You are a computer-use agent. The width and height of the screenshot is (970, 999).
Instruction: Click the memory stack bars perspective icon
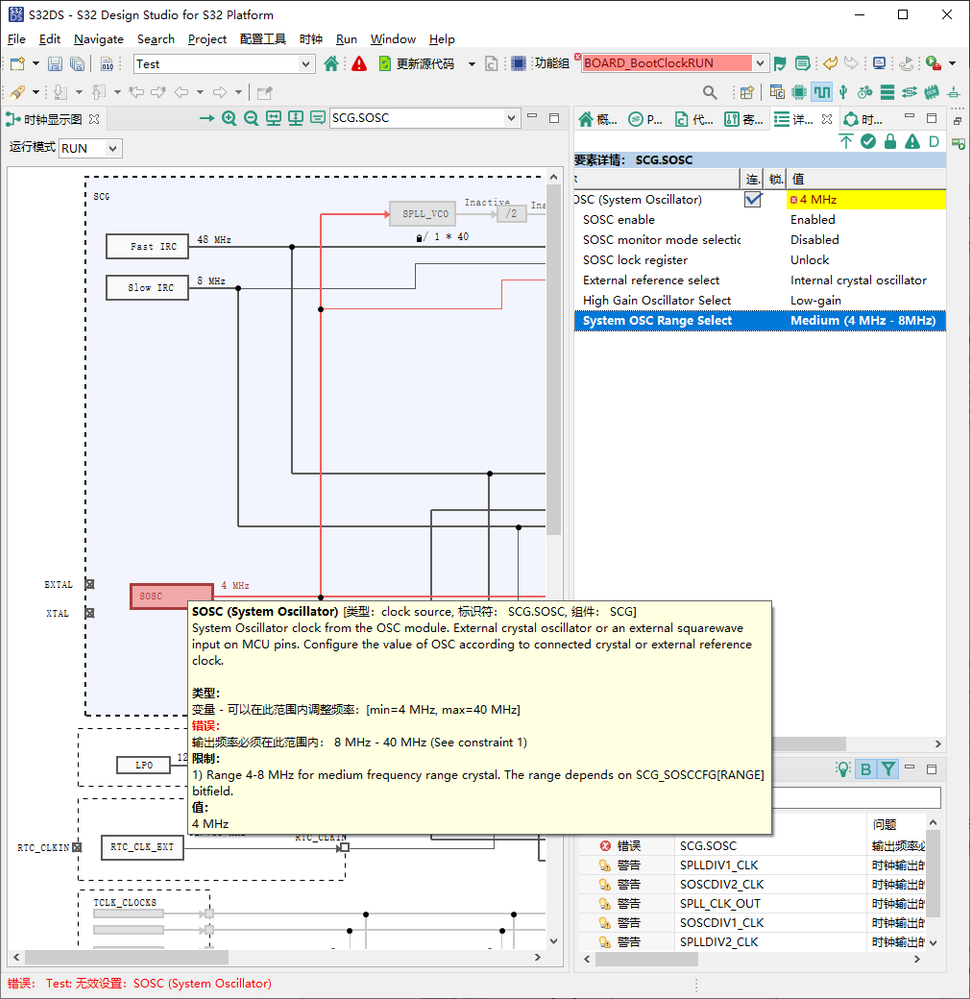(887, 92)
